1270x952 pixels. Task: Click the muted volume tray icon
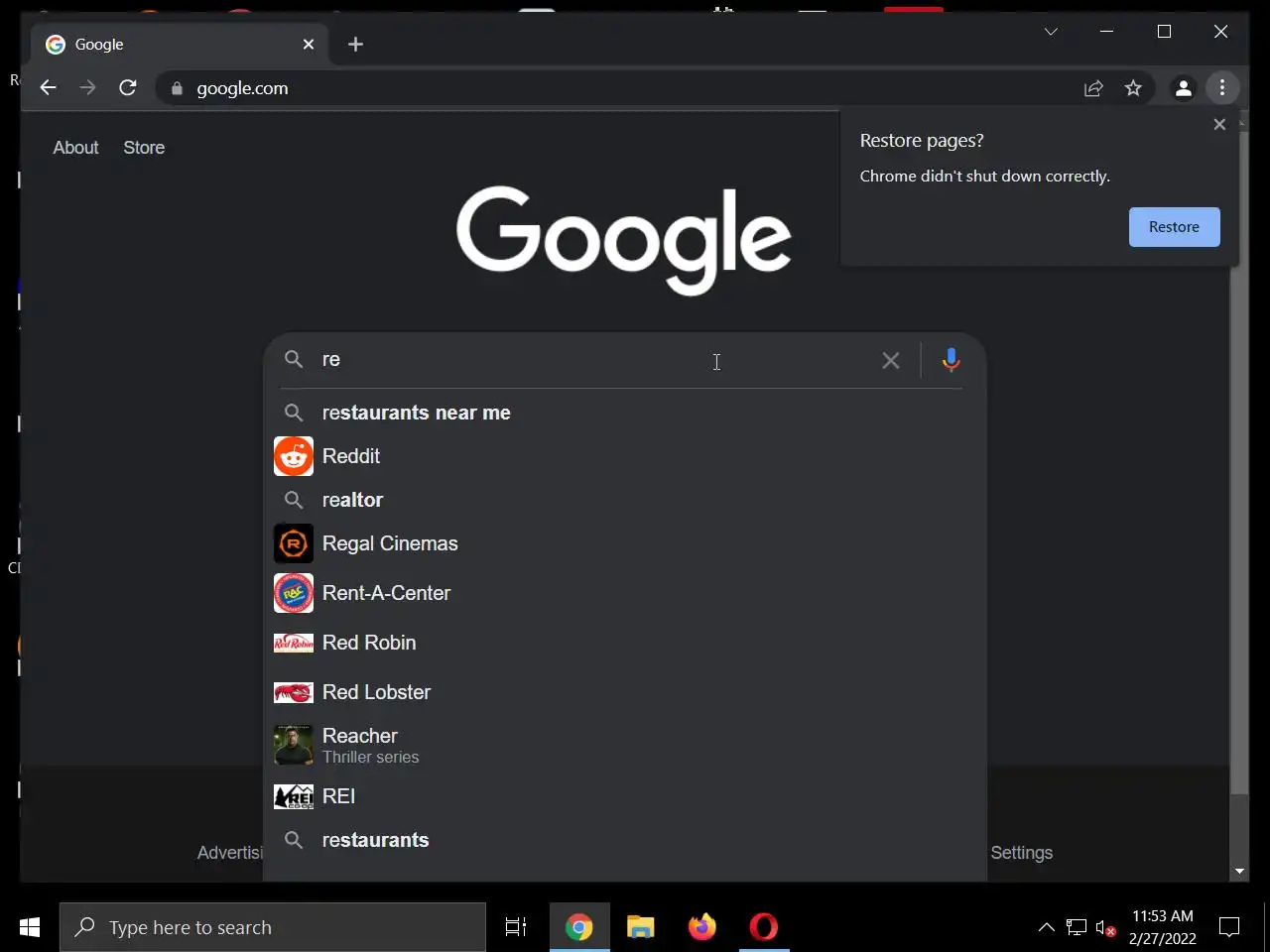[x=1105, y=928]
